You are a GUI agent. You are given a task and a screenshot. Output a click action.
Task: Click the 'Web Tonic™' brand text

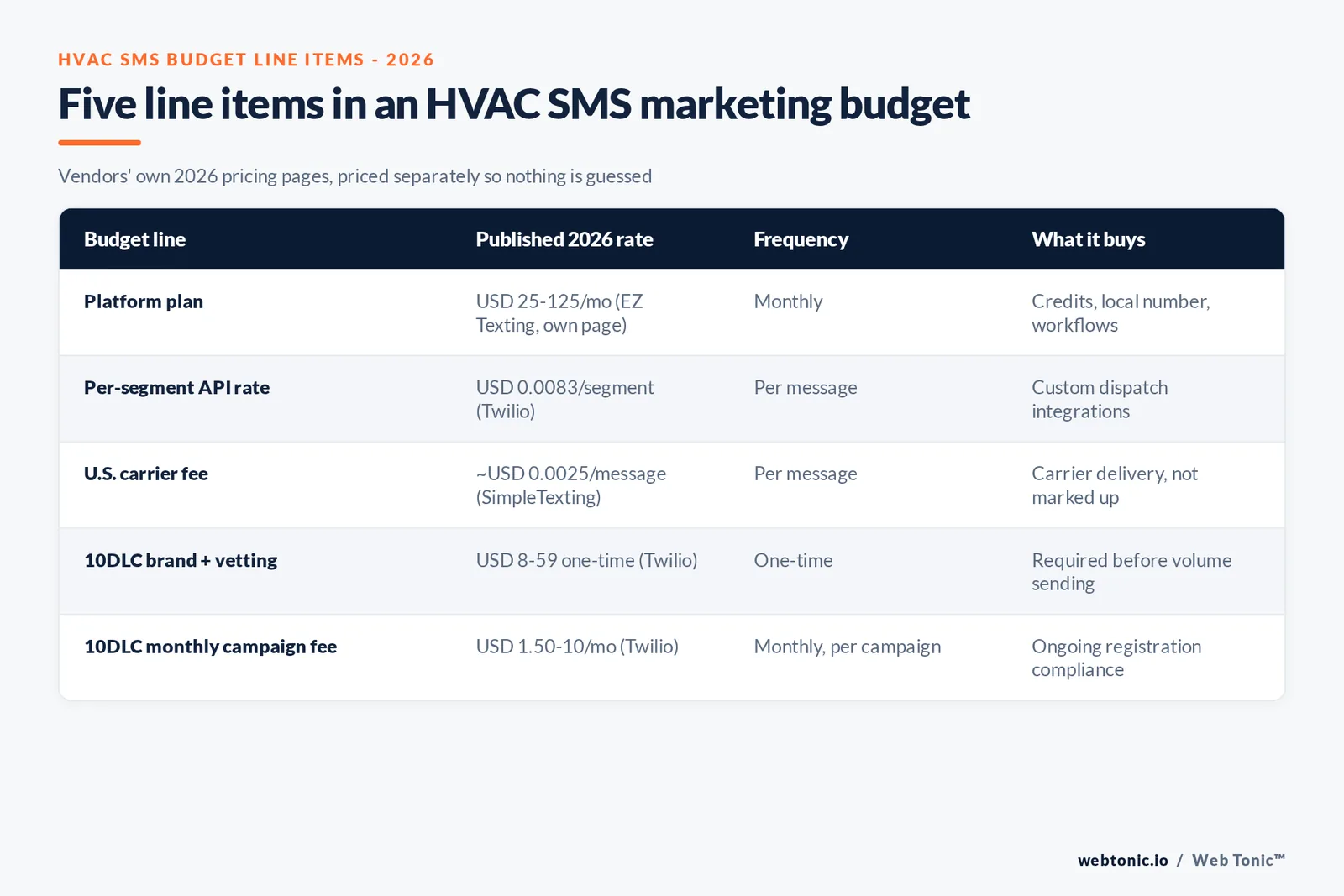pos(1238,860)
